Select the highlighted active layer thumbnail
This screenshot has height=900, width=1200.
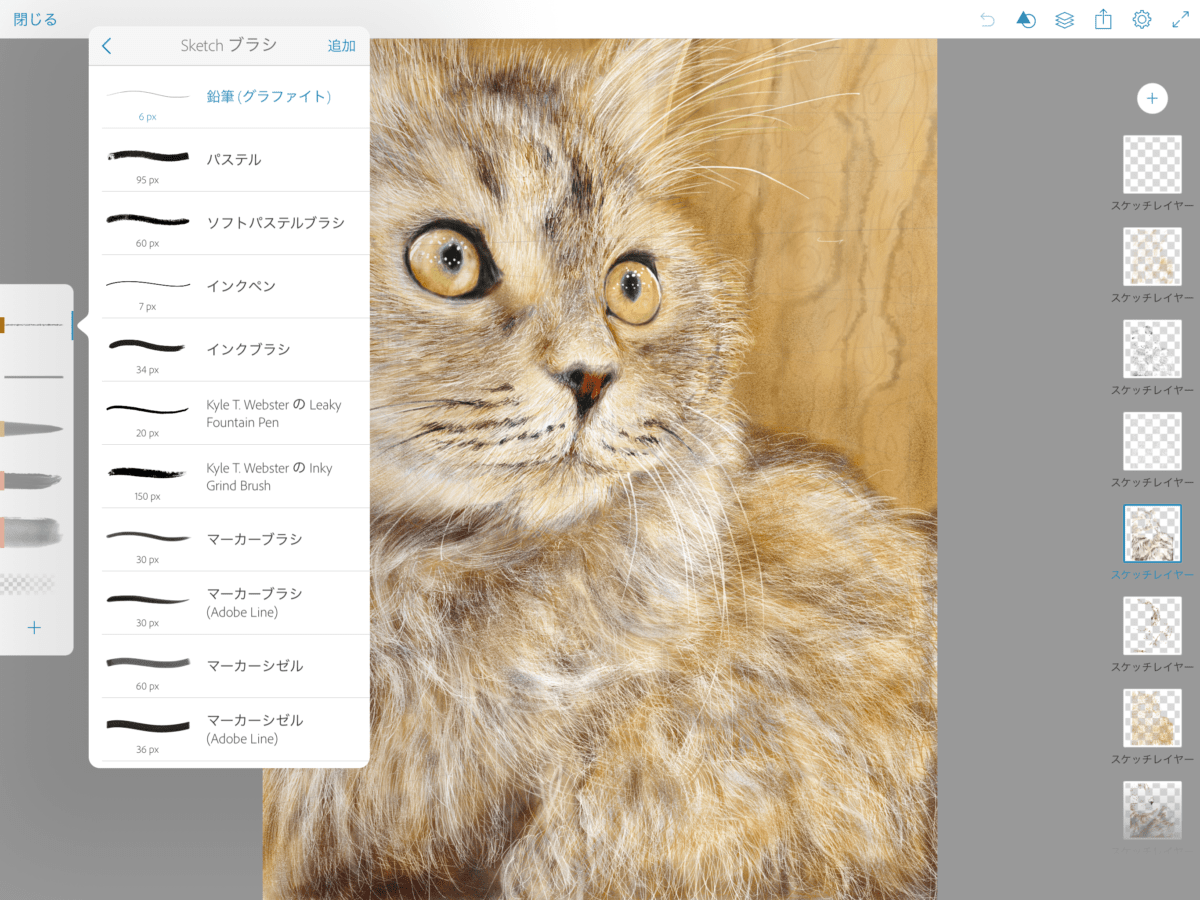1152,533
